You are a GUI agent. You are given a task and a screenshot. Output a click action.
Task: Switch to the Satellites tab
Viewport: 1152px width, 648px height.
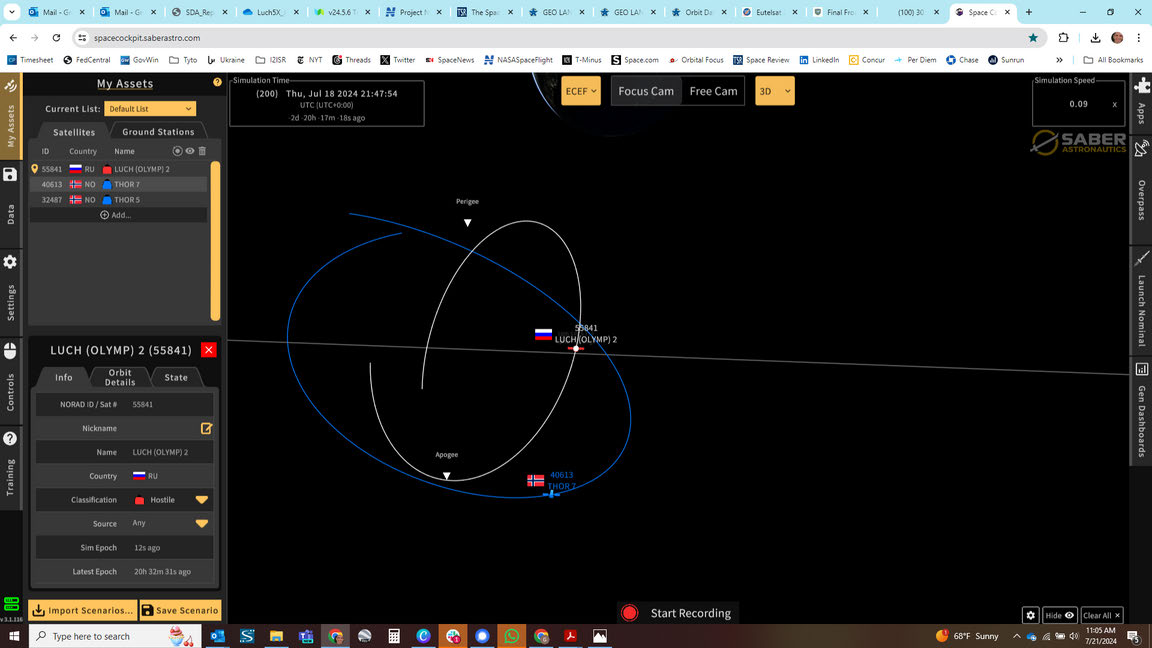73,132
